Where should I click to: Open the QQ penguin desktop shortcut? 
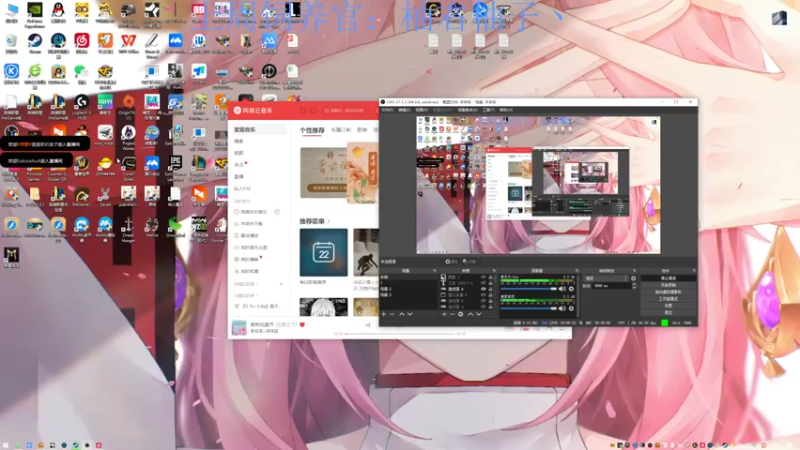tap(58, 11)
